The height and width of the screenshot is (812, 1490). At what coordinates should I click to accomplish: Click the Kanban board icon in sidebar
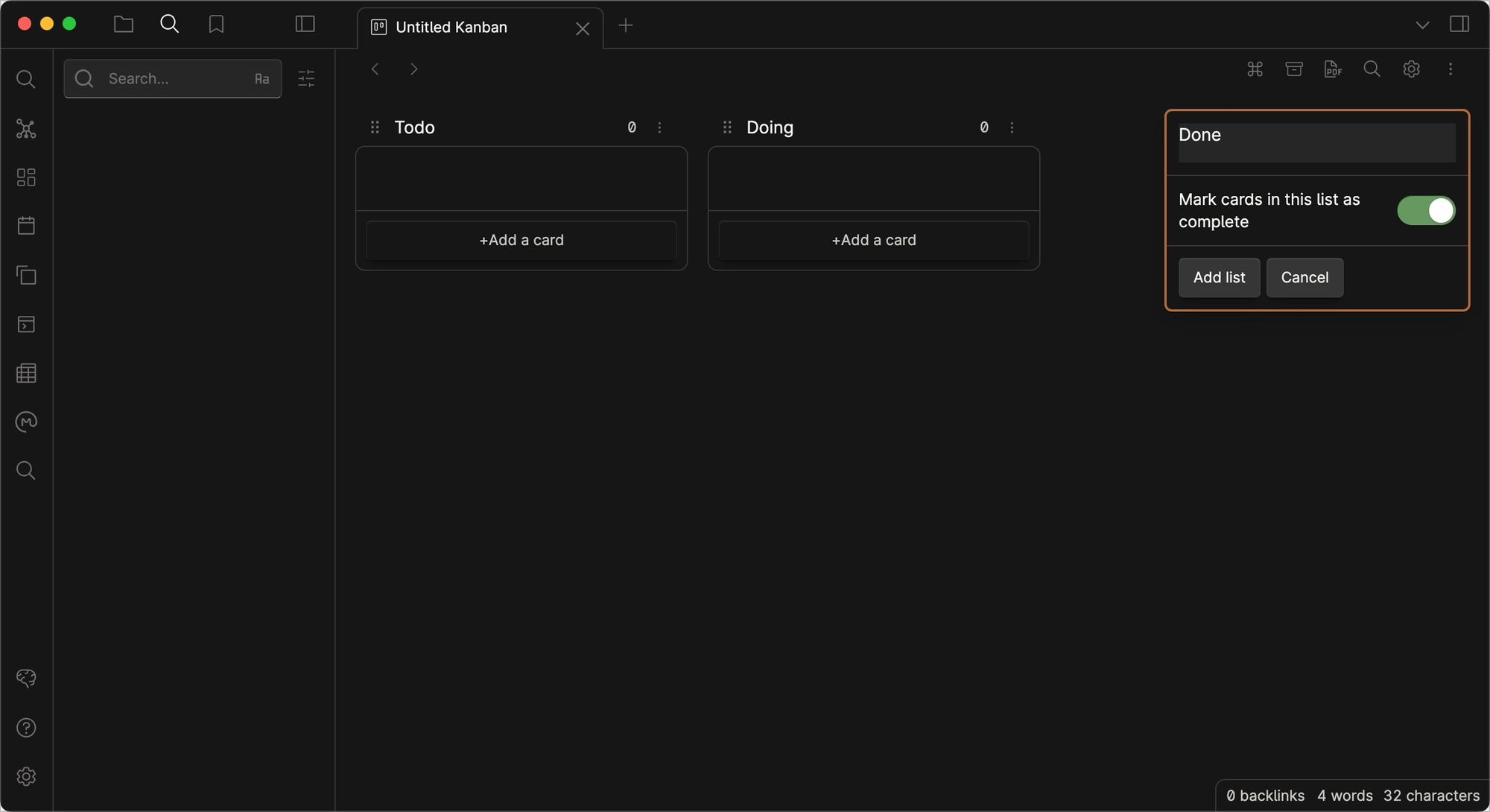[27, 178]
